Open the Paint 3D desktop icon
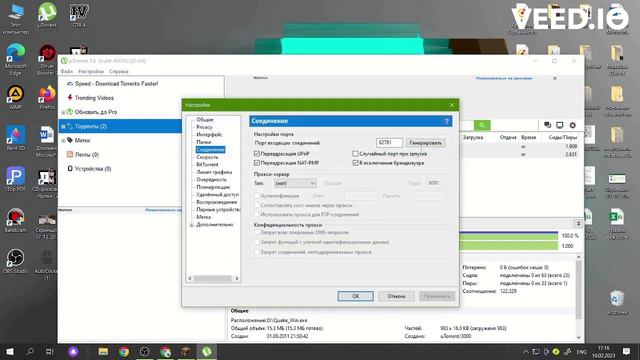 [x=16, y=138]
